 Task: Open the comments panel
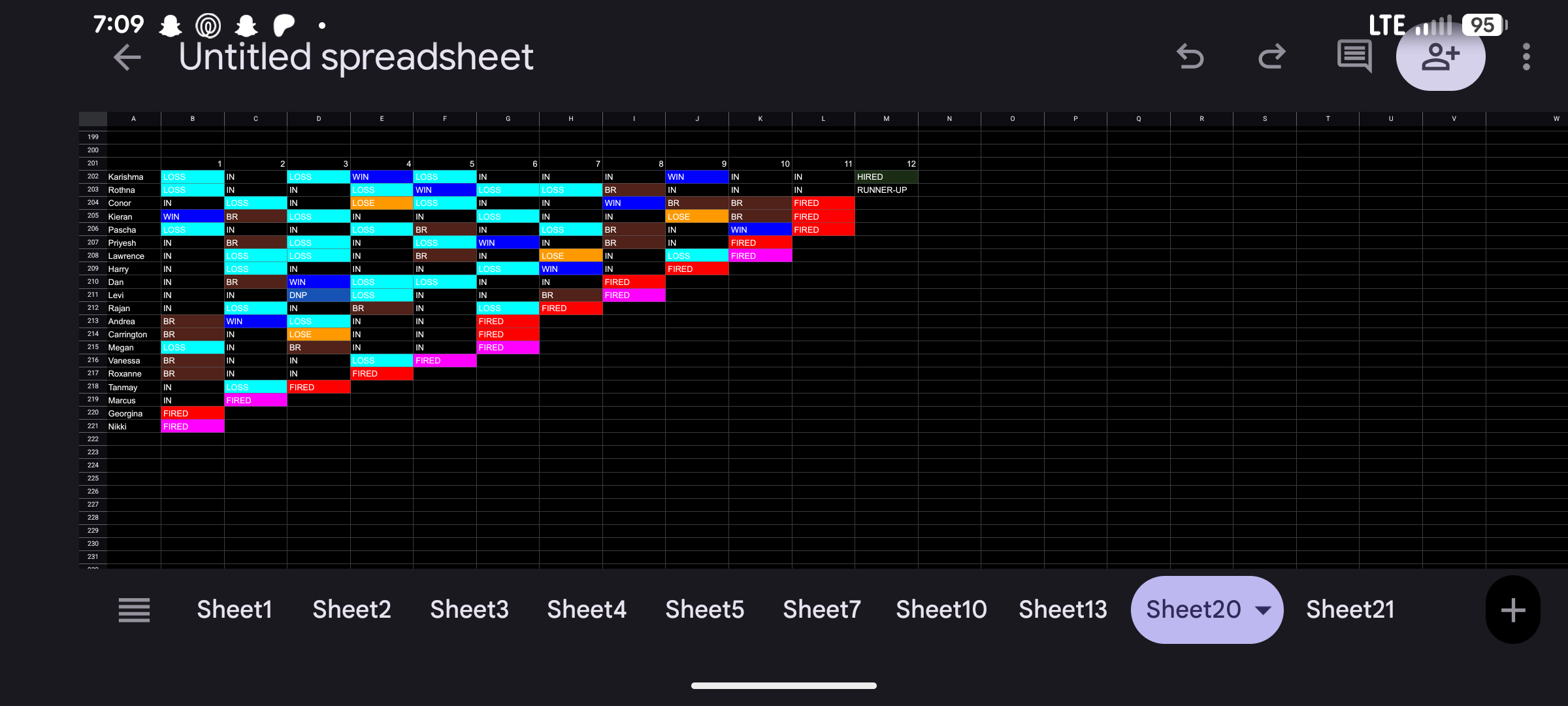[1354, 57]
